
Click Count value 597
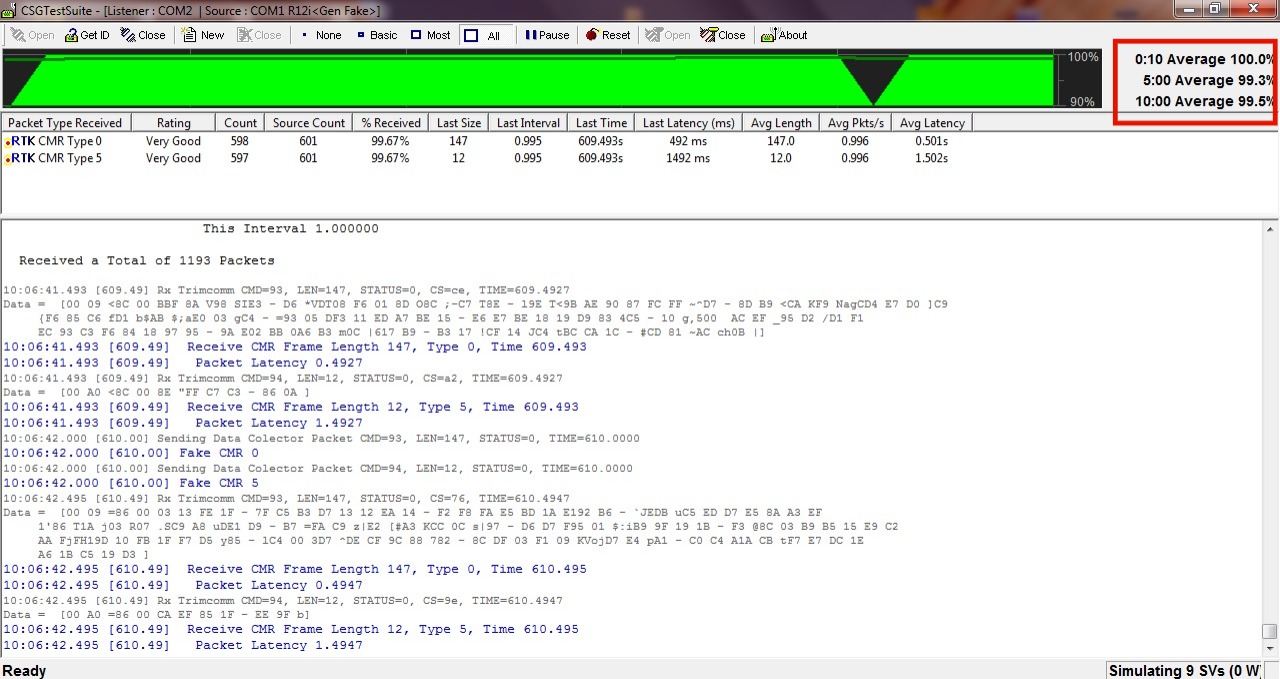[240, 158]
